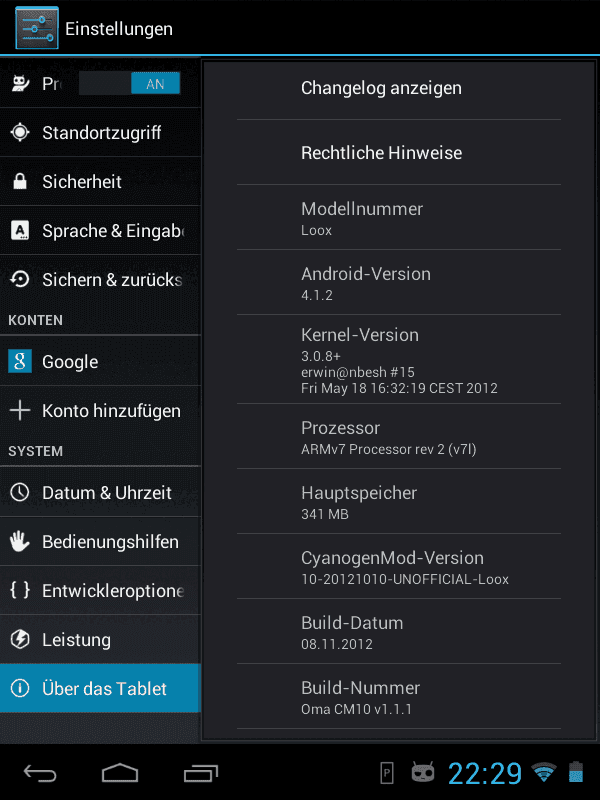Screen dimensions: 600x800
Task: Open the recent apps switcher
Action: (201, 773)
